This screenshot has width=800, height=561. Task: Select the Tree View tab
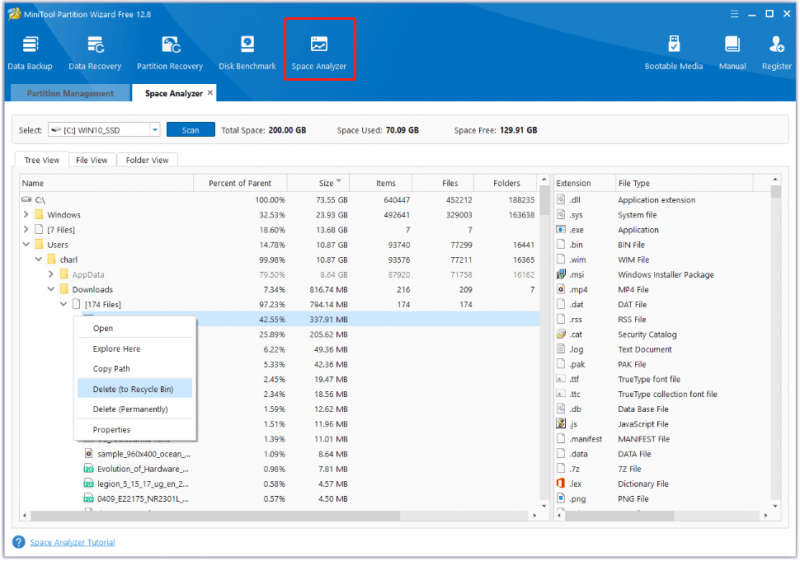42,160
